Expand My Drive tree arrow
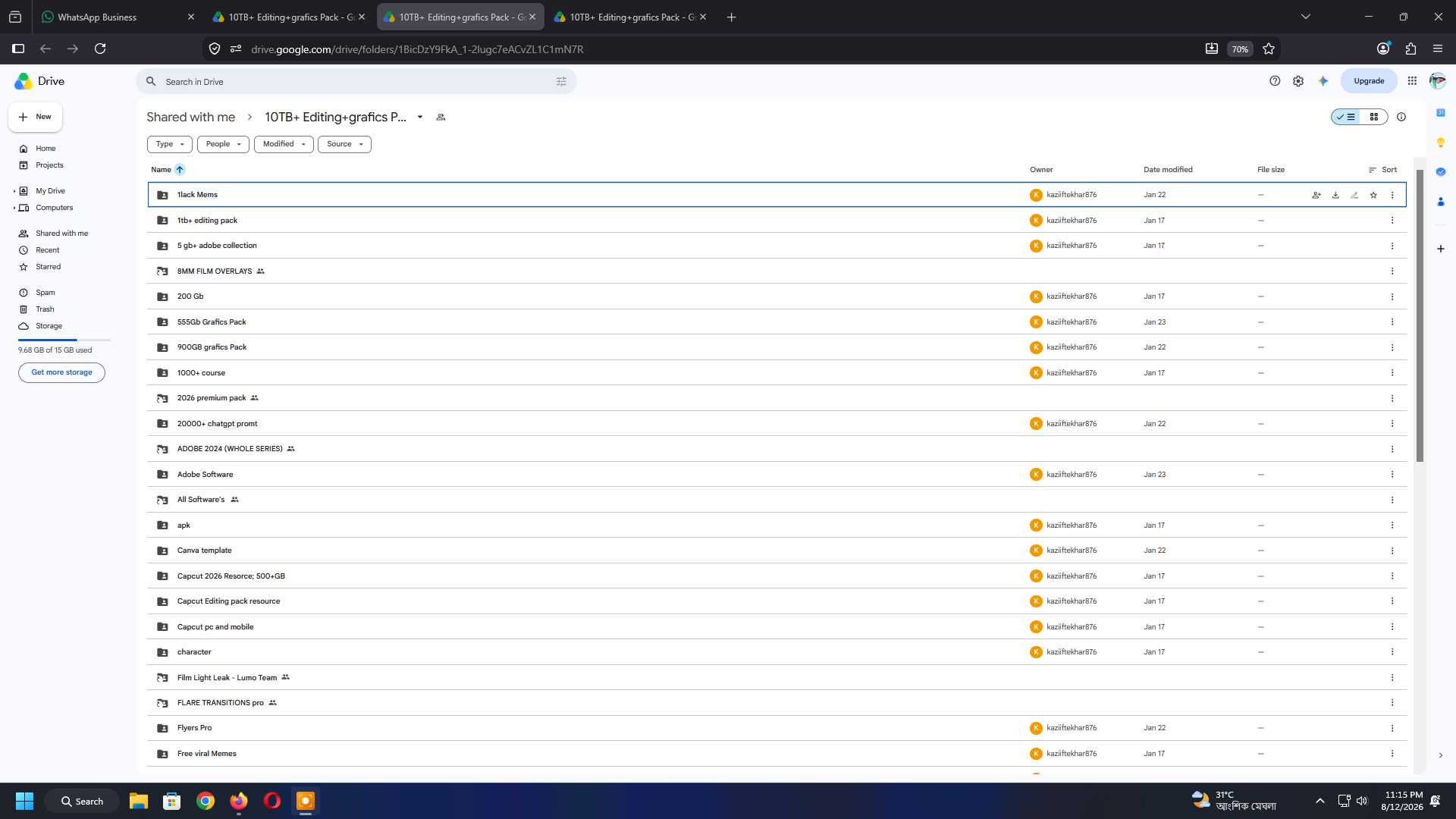Image resolution: width=1456 pixels, height=819 pixels. 14,191
